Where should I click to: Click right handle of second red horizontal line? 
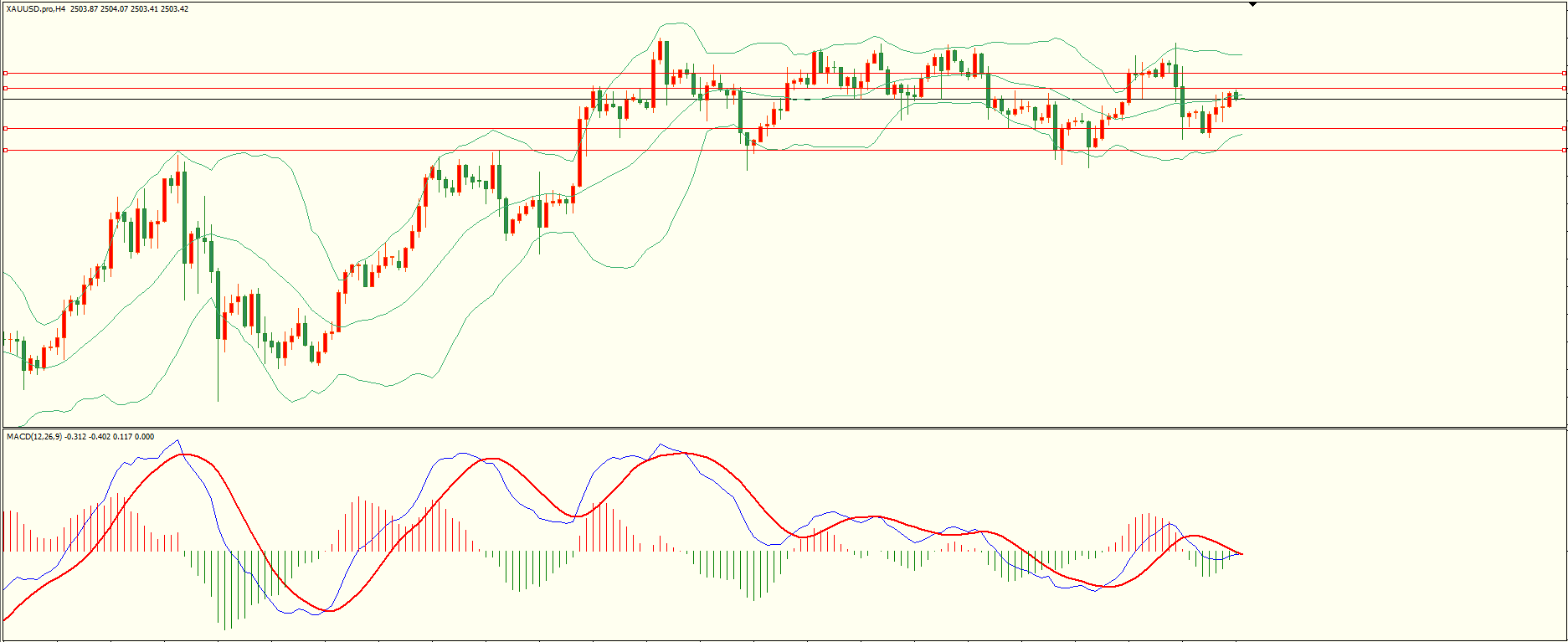[x=1564, y=88]
